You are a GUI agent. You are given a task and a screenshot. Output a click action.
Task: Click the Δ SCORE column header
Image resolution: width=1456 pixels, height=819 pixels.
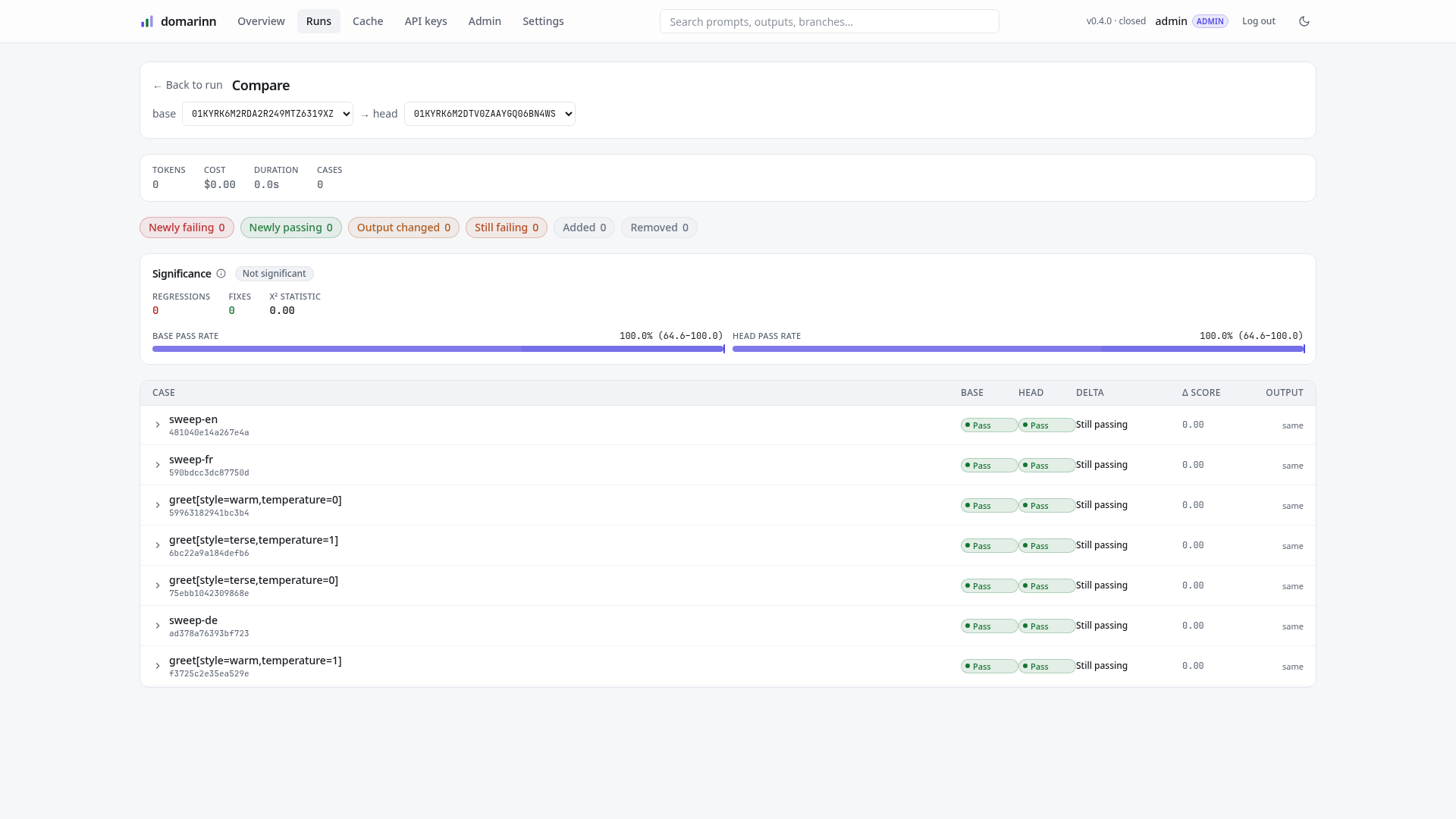coord(1201,393)
